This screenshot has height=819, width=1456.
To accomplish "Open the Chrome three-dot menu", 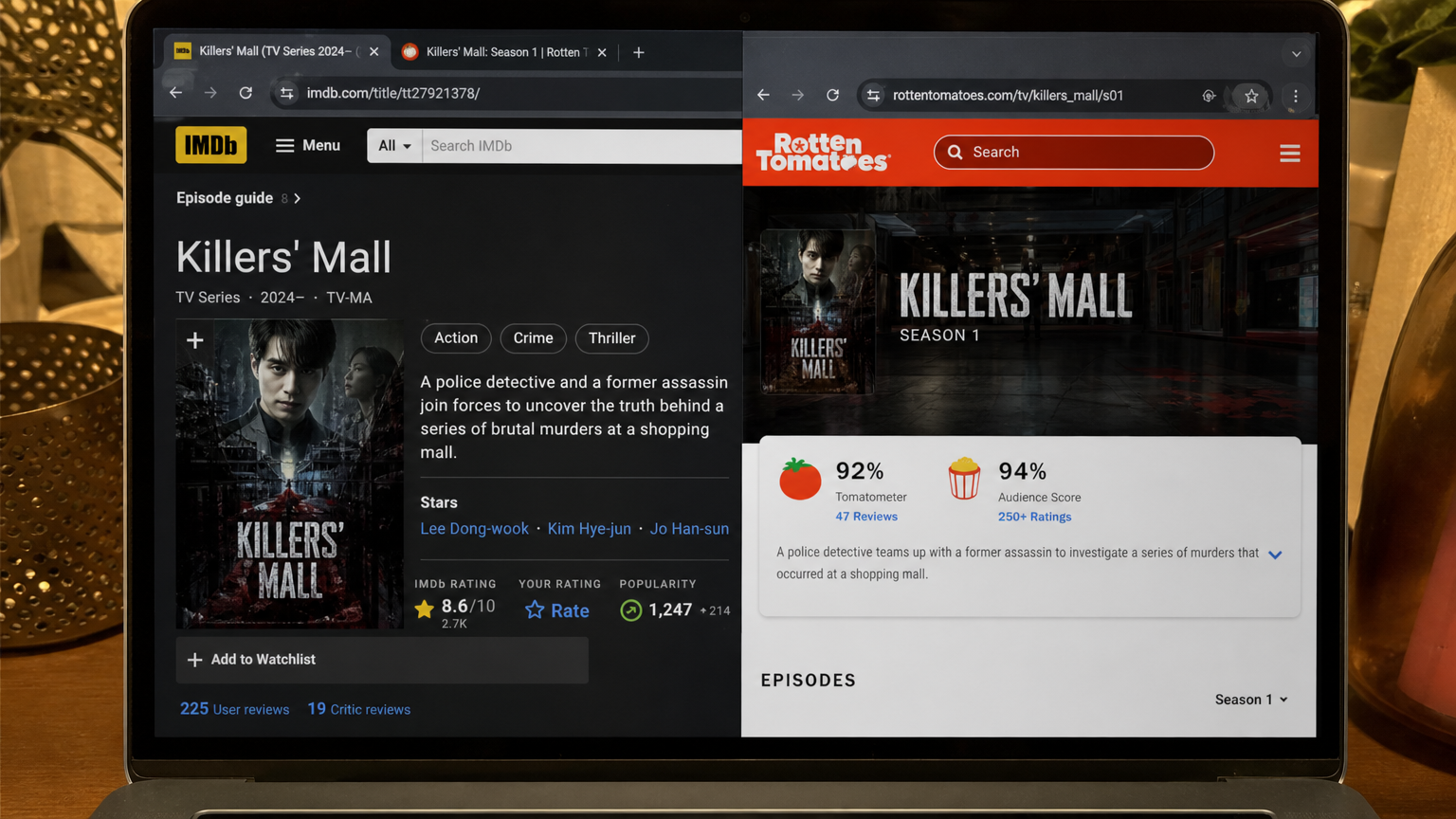I will [1296, 96].
